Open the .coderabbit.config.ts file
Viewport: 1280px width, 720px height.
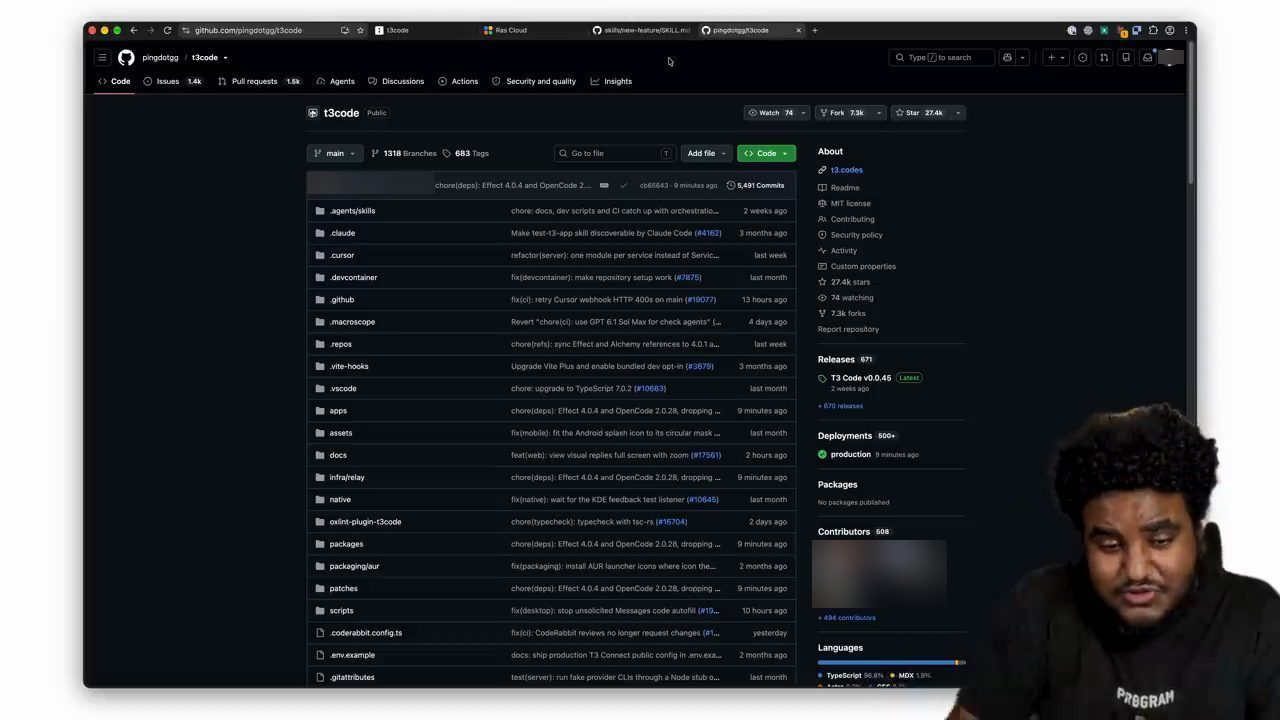(x=366, y=633)
